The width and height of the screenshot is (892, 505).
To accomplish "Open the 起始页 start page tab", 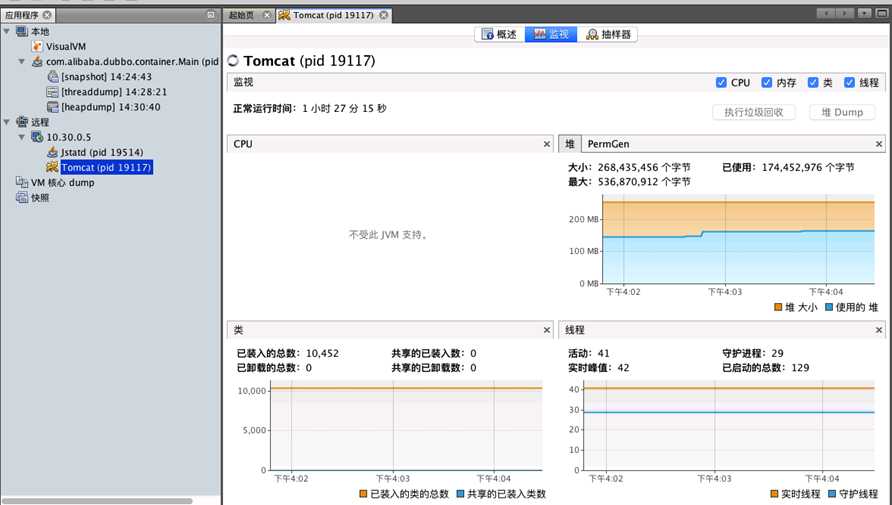I will [242, 15].
